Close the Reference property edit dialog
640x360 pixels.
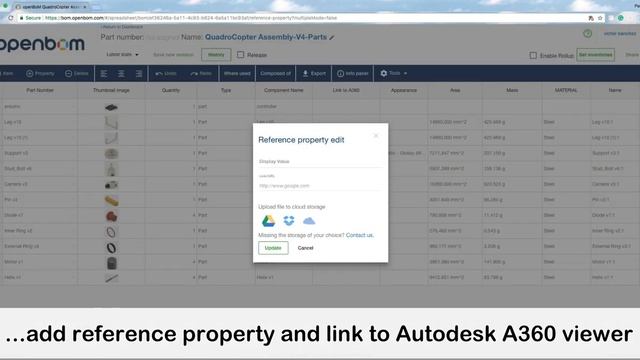coord(376,136)
